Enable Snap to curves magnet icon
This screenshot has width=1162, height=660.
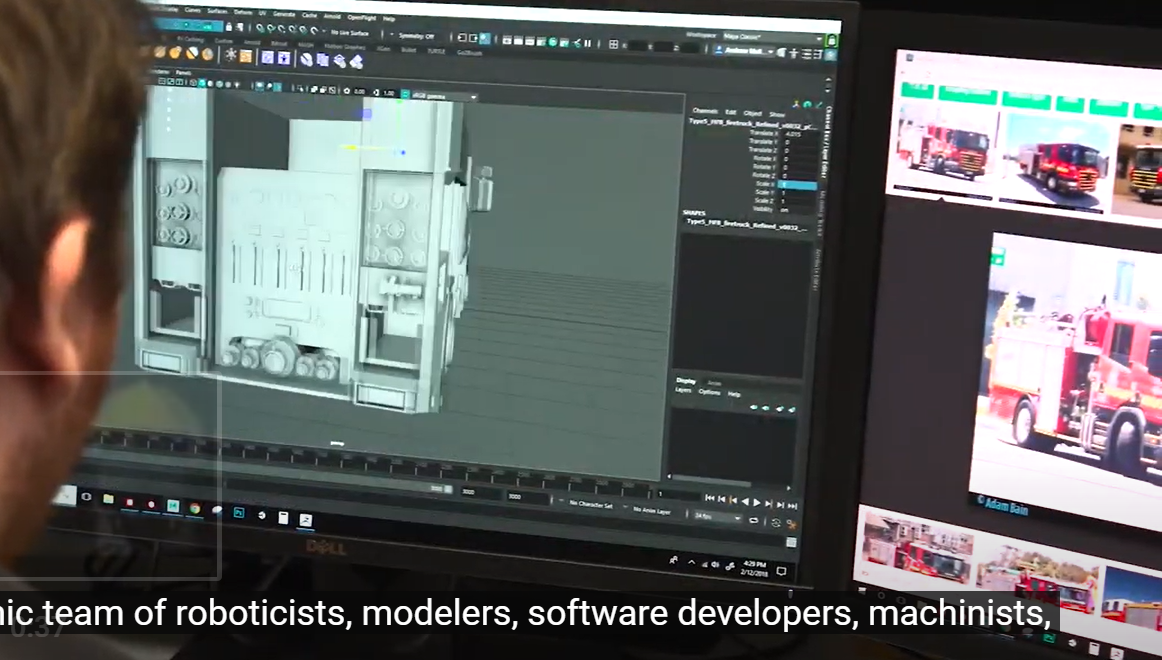point(270,29)
